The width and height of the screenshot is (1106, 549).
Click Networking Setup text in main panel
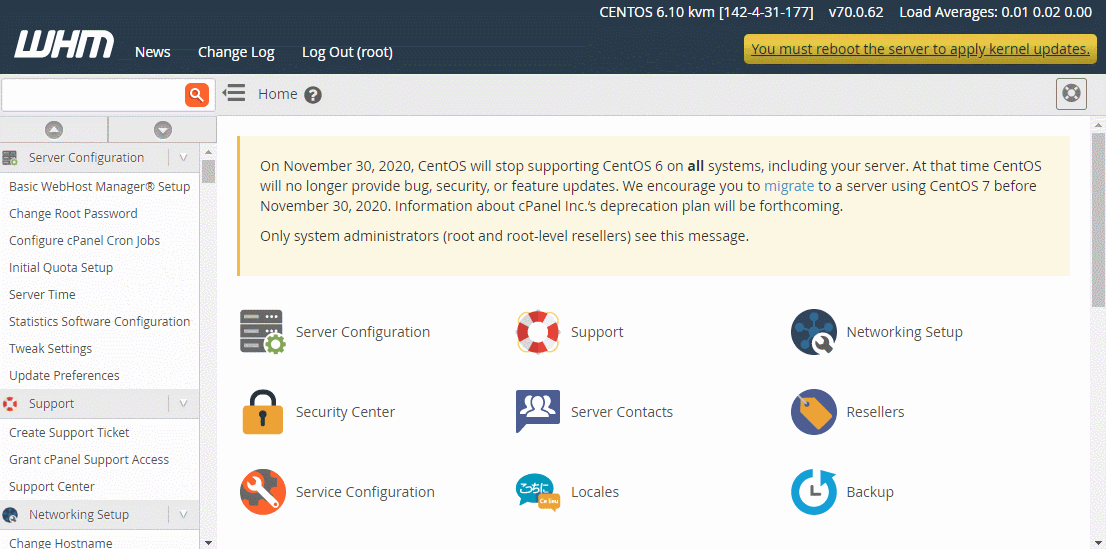[x=904, y=332]
